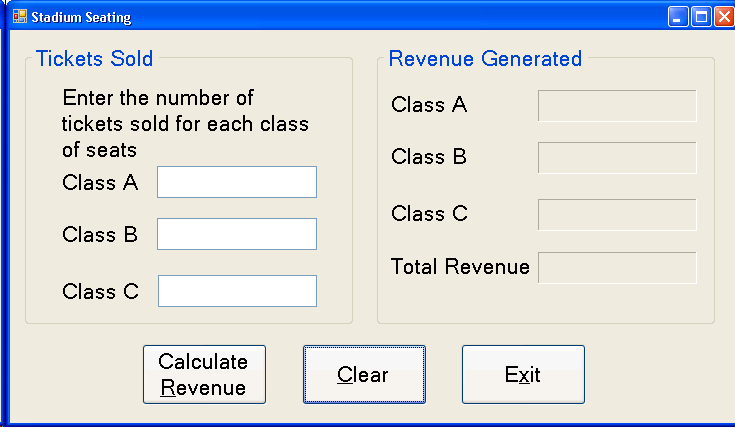Focus the Class A tickets sold field
Image resolution: width=735 pixels, height=427 pixels.
coord(237,182)
